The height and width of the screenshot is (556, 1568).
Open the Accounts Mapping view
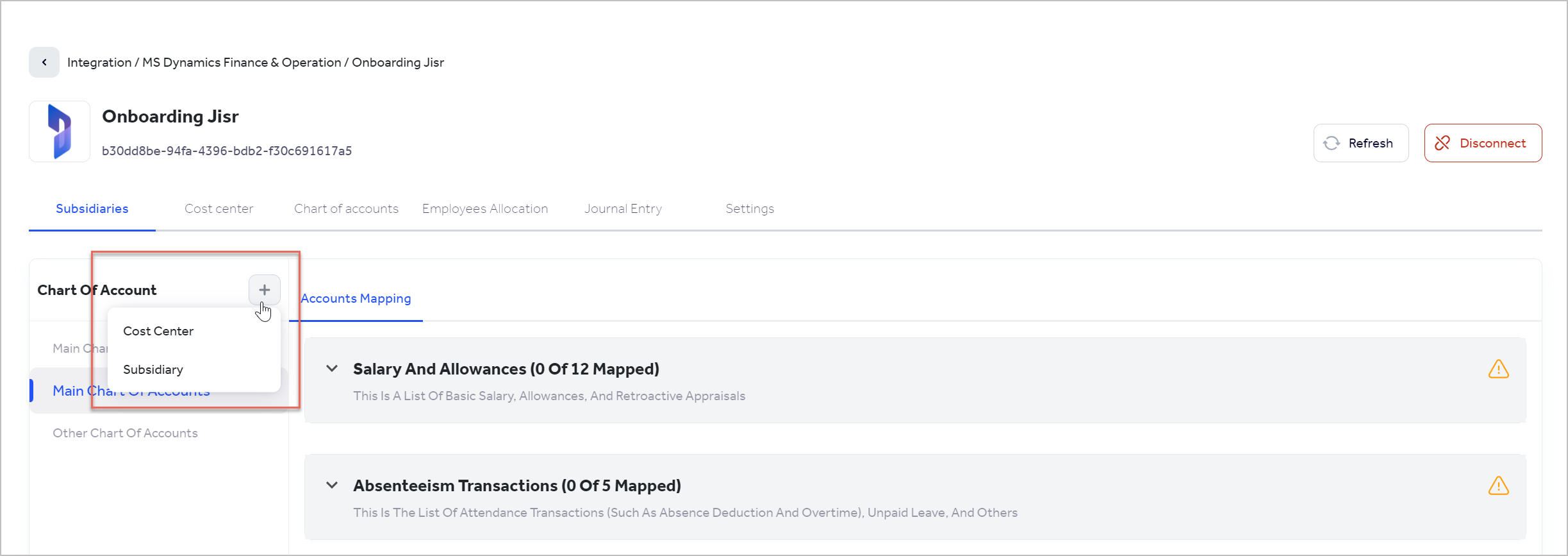(356, 298)
